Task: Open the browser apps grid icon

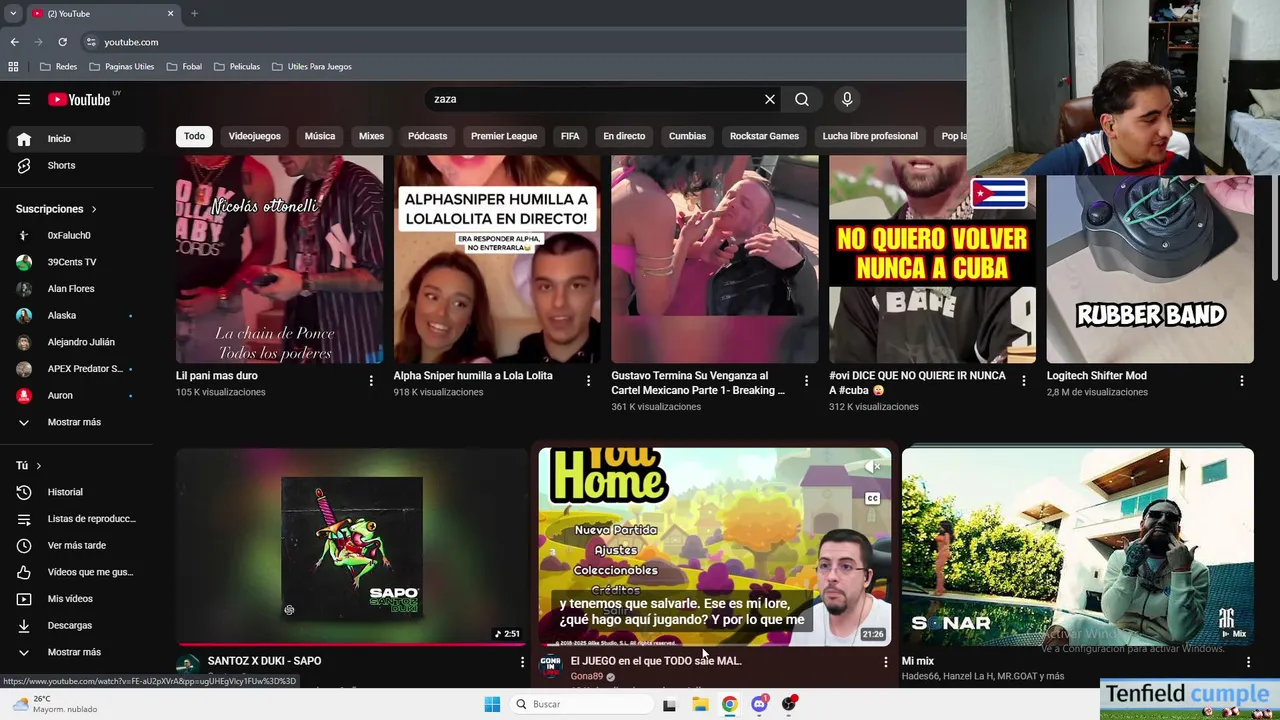Action: 13,66
